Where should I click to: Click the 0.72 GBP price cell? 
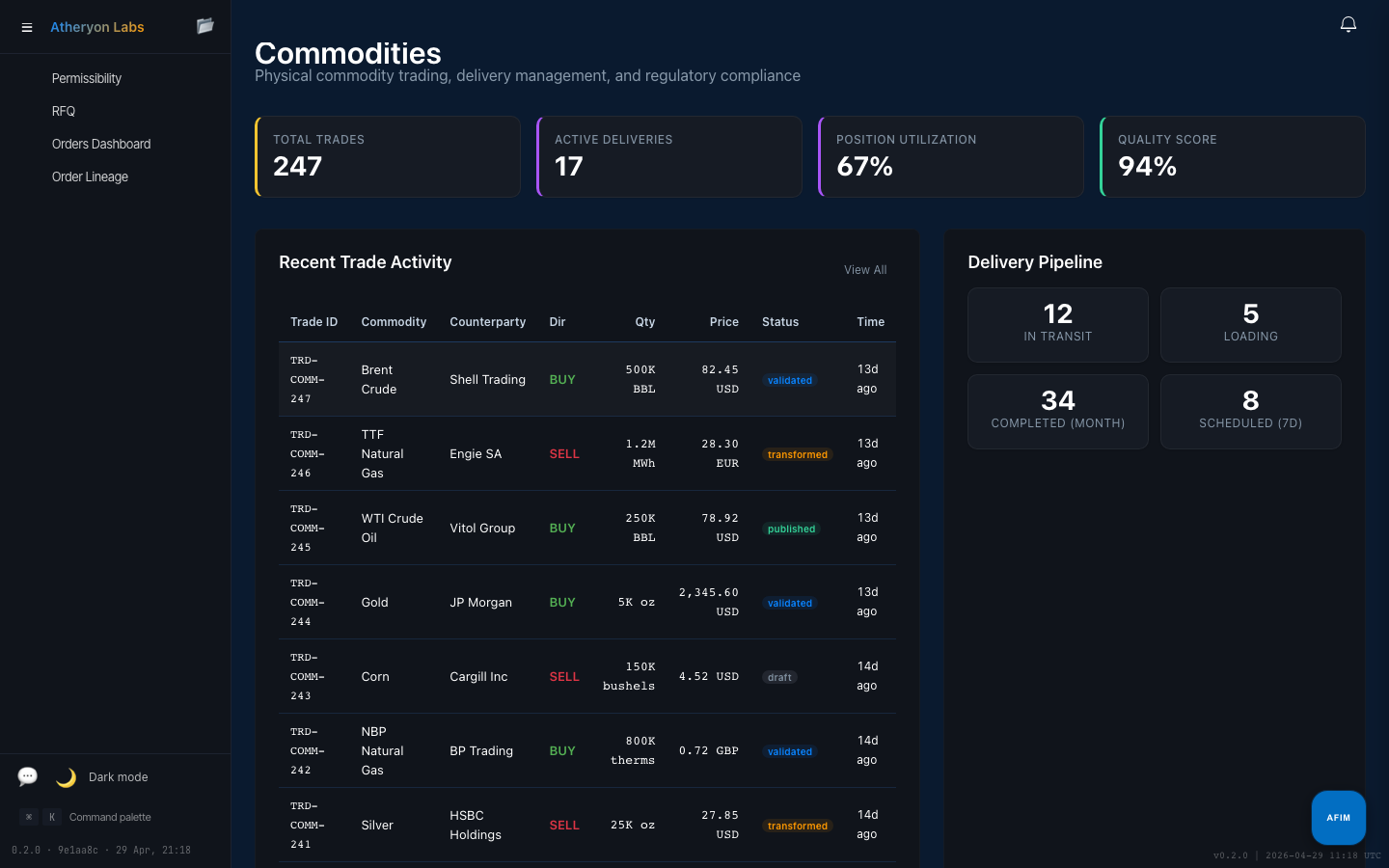(709, 751)
